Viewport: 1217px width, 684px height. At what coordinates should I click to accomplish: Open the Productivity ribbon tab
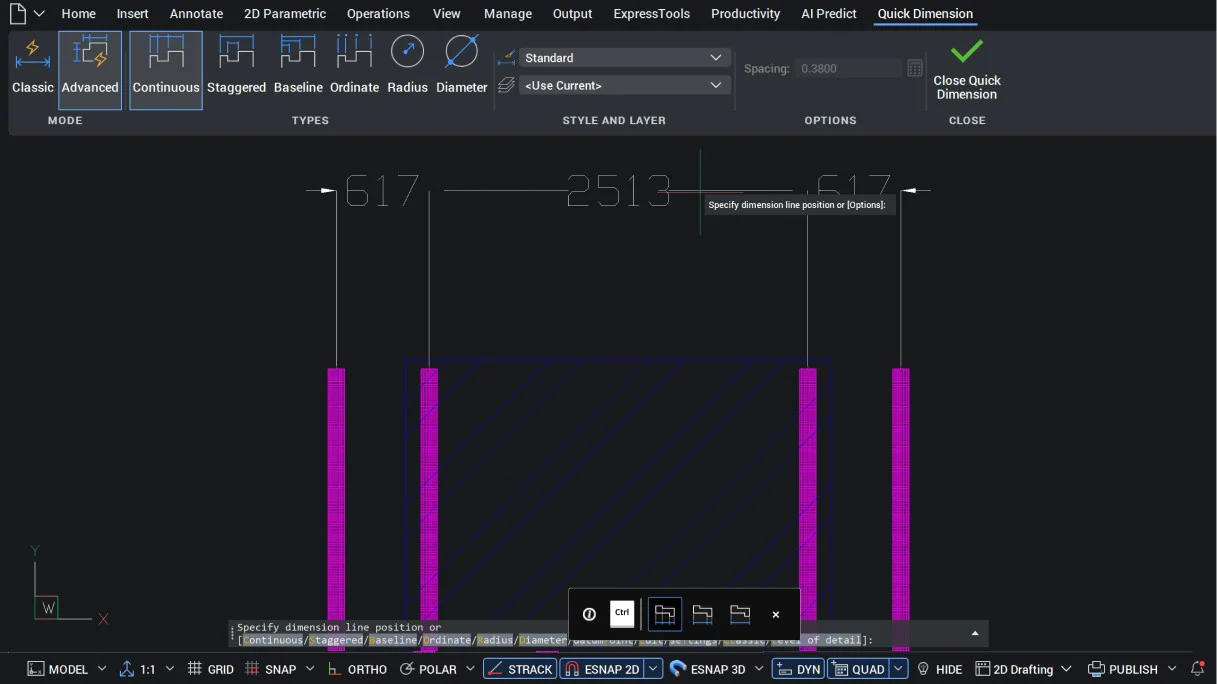click(x=746, y=14)
